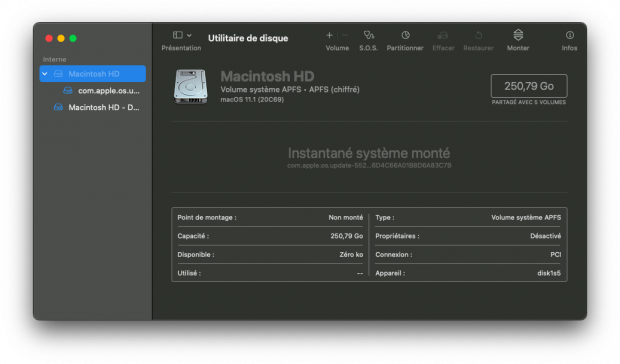Run S.O.S. first aid icon
Image resolution: width=620 pixels, height=364 pixels.
pos(369,35)
